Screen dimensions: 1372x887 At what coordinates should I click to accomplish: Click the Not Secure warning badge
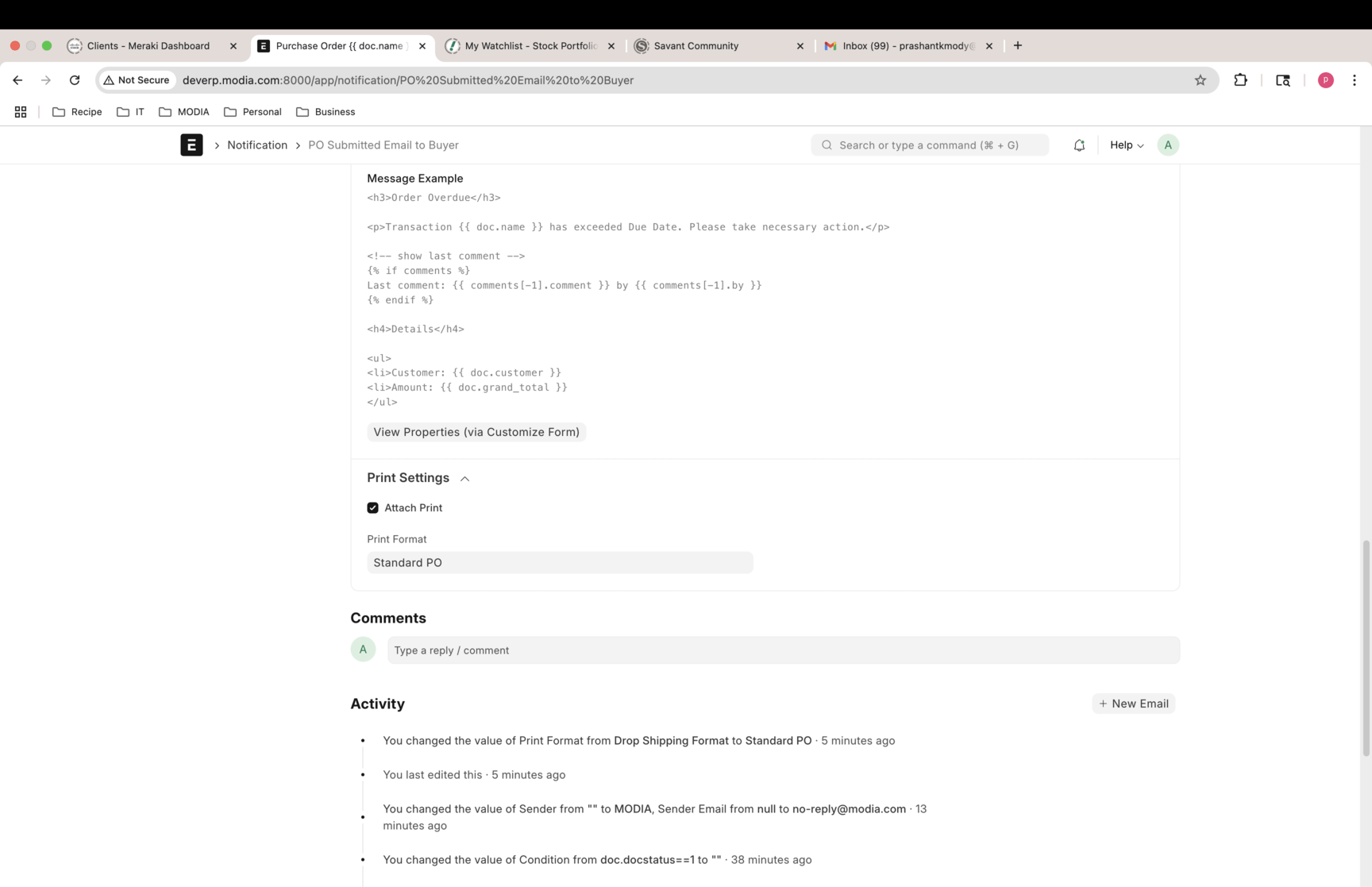137,80
